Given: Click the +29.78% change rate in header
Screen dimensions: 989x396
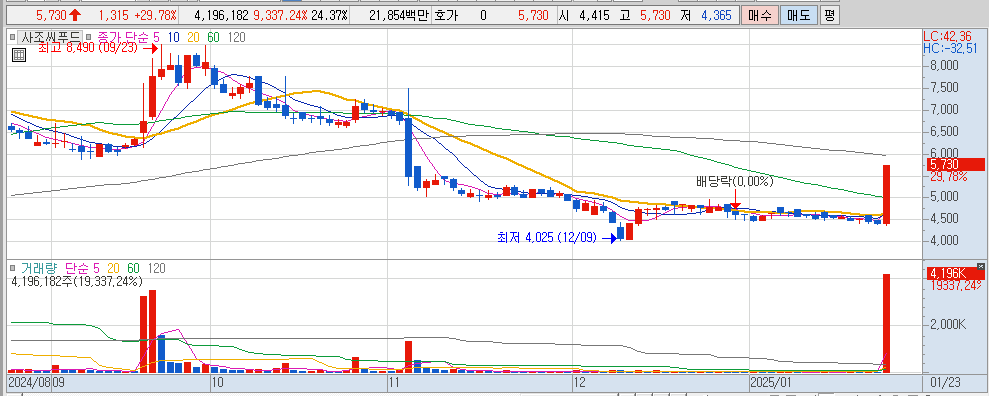Looking at the screenshot, I should (x=156, y=15).
